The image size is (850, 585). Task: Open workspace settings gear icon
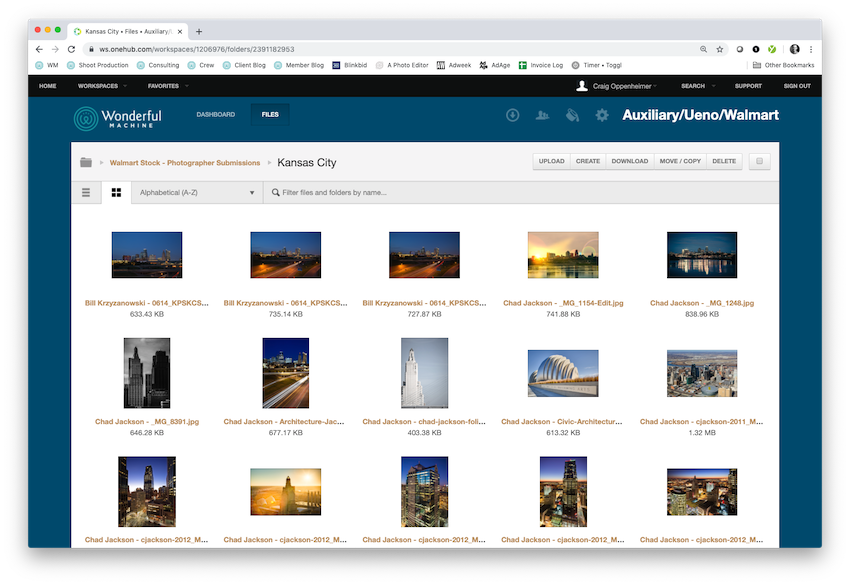[x=602, y=115]
